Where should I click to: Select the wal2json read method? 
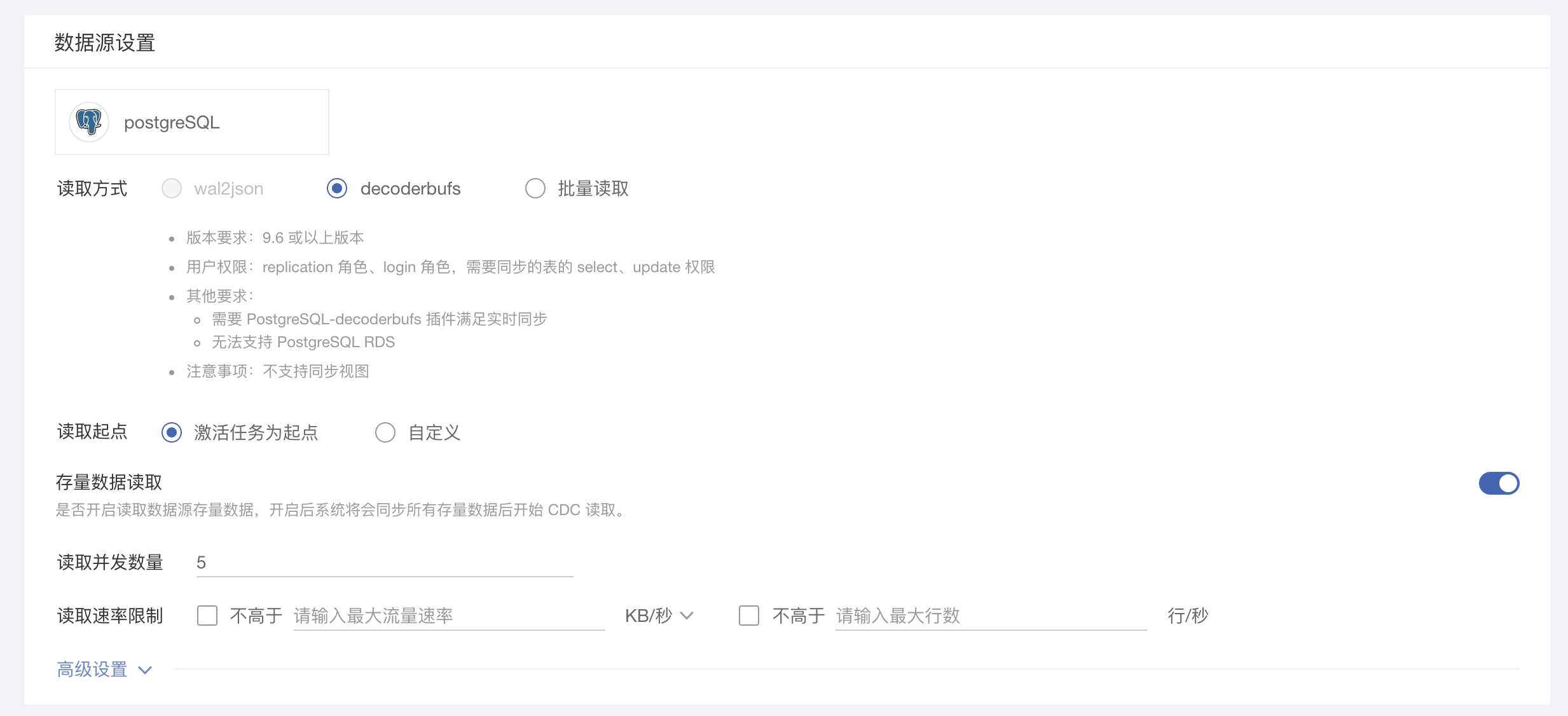(172, 188)
